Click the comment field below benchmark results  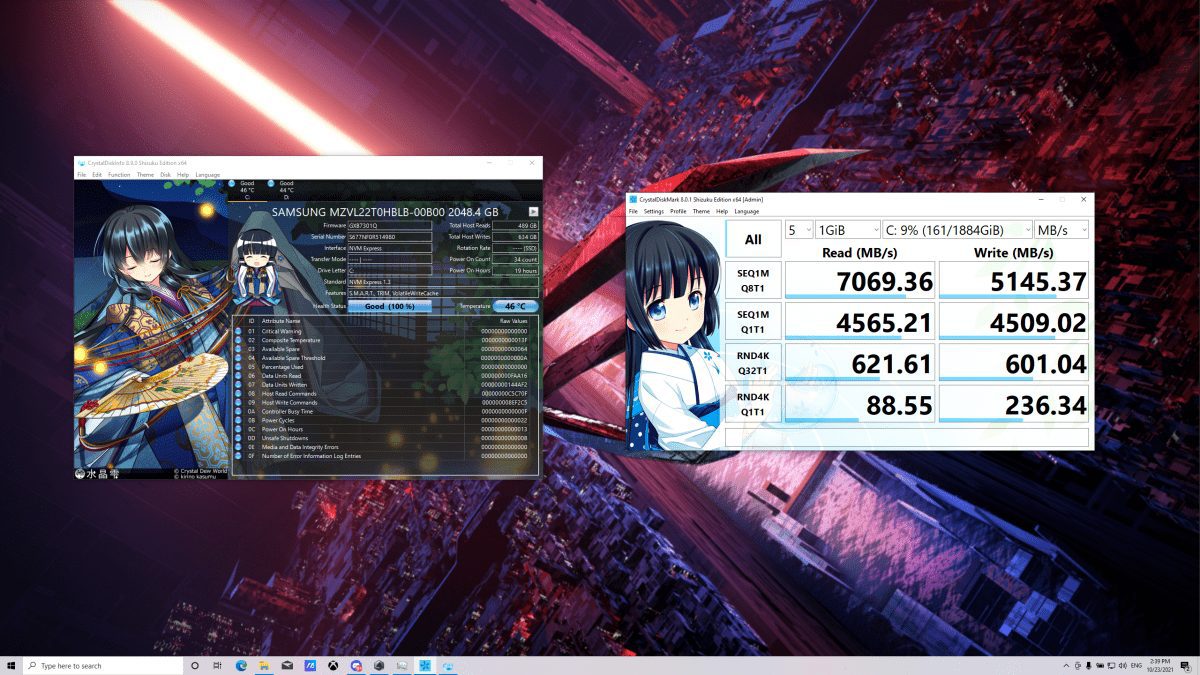click(906, 437)
